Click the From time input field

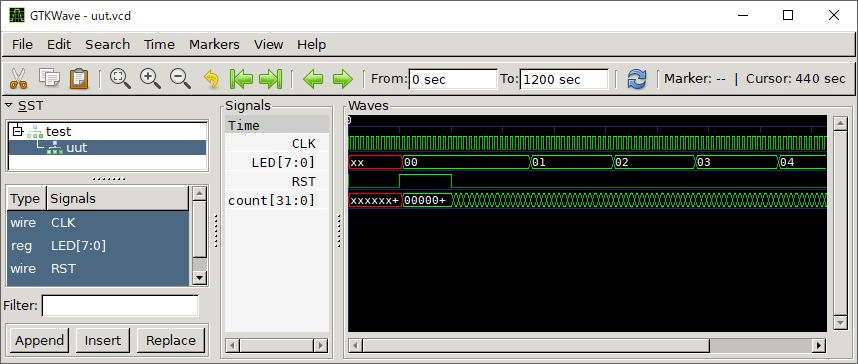pyautogui.click(x=453, y=79)
